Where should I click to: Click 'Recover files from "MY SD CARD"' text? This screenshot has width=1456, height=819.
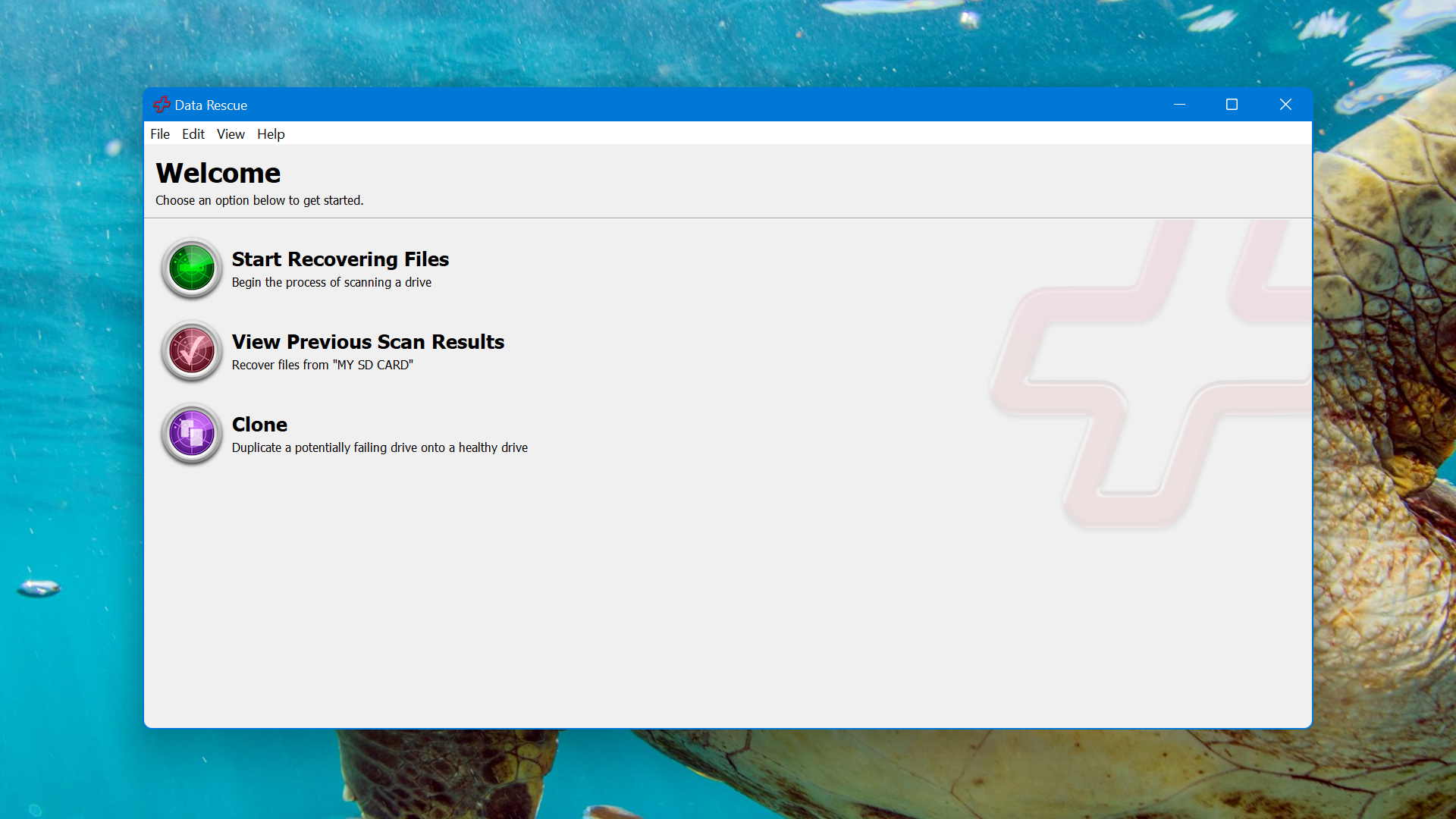pyautogui.click(x=322, y=365)
